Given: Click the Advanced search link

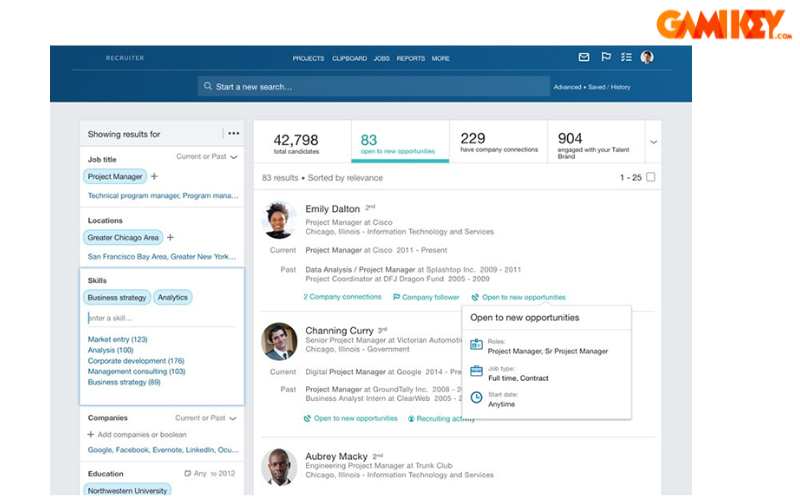Looking at the screenshot, I should [x=567, y=87].
